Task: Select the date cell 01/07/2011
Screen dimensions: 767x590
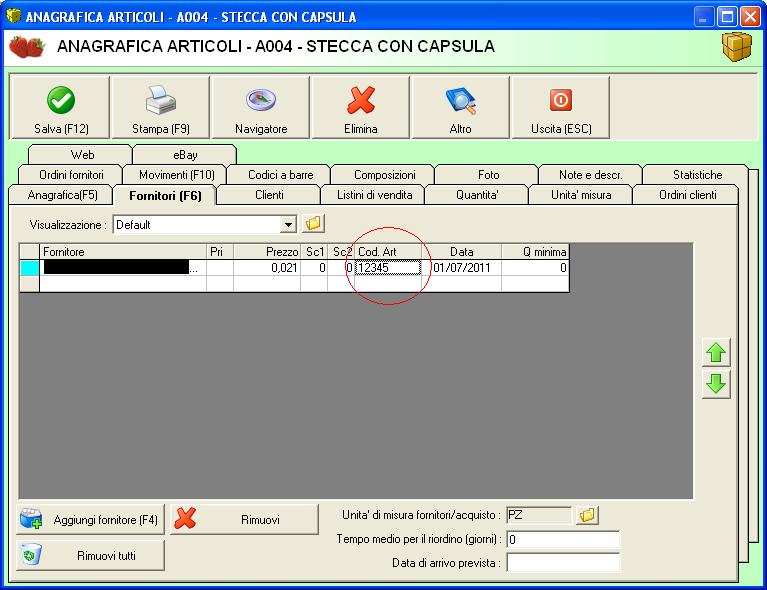Action: 461,268
